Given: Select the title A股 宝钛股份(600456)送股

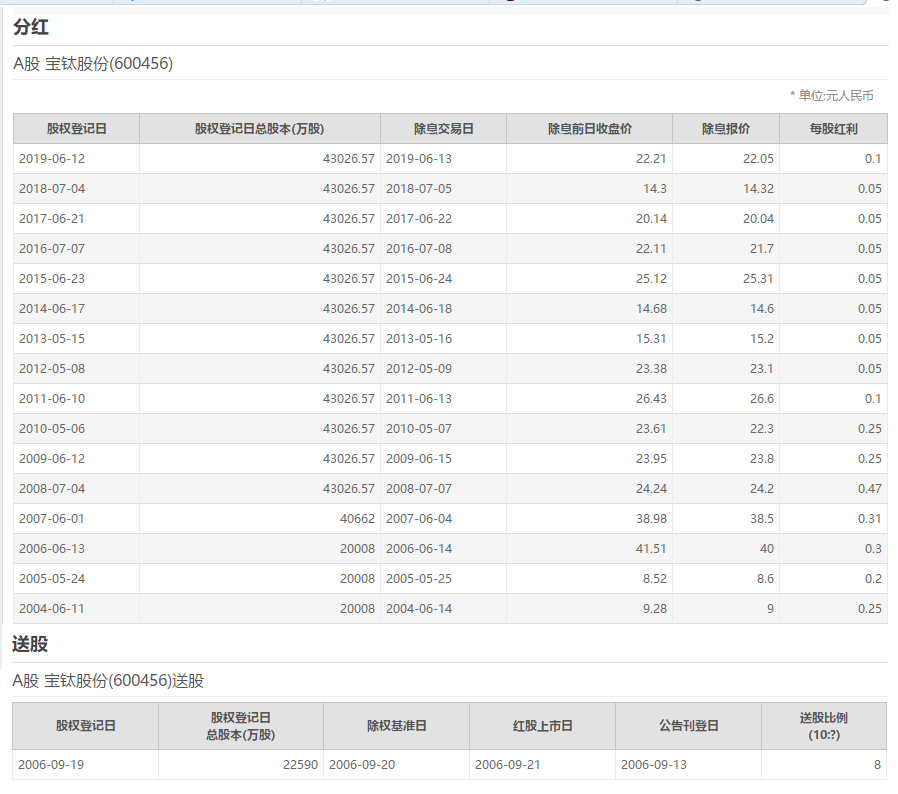Looking at the screenshot, I should pos(108,681).
